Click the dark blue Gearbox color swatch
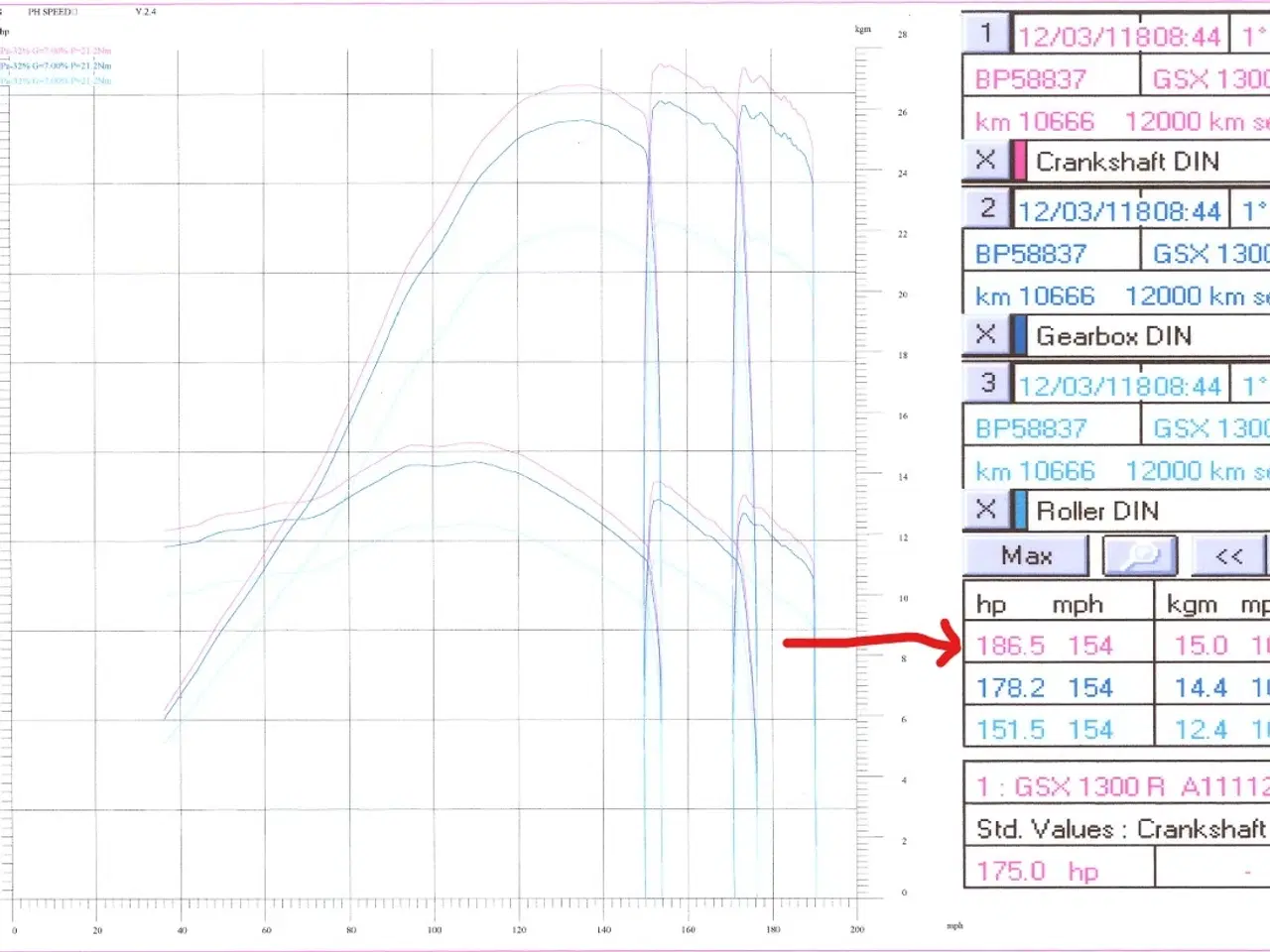The height and width of the screenshot is (952, 1270). (x=1020, y=335)
